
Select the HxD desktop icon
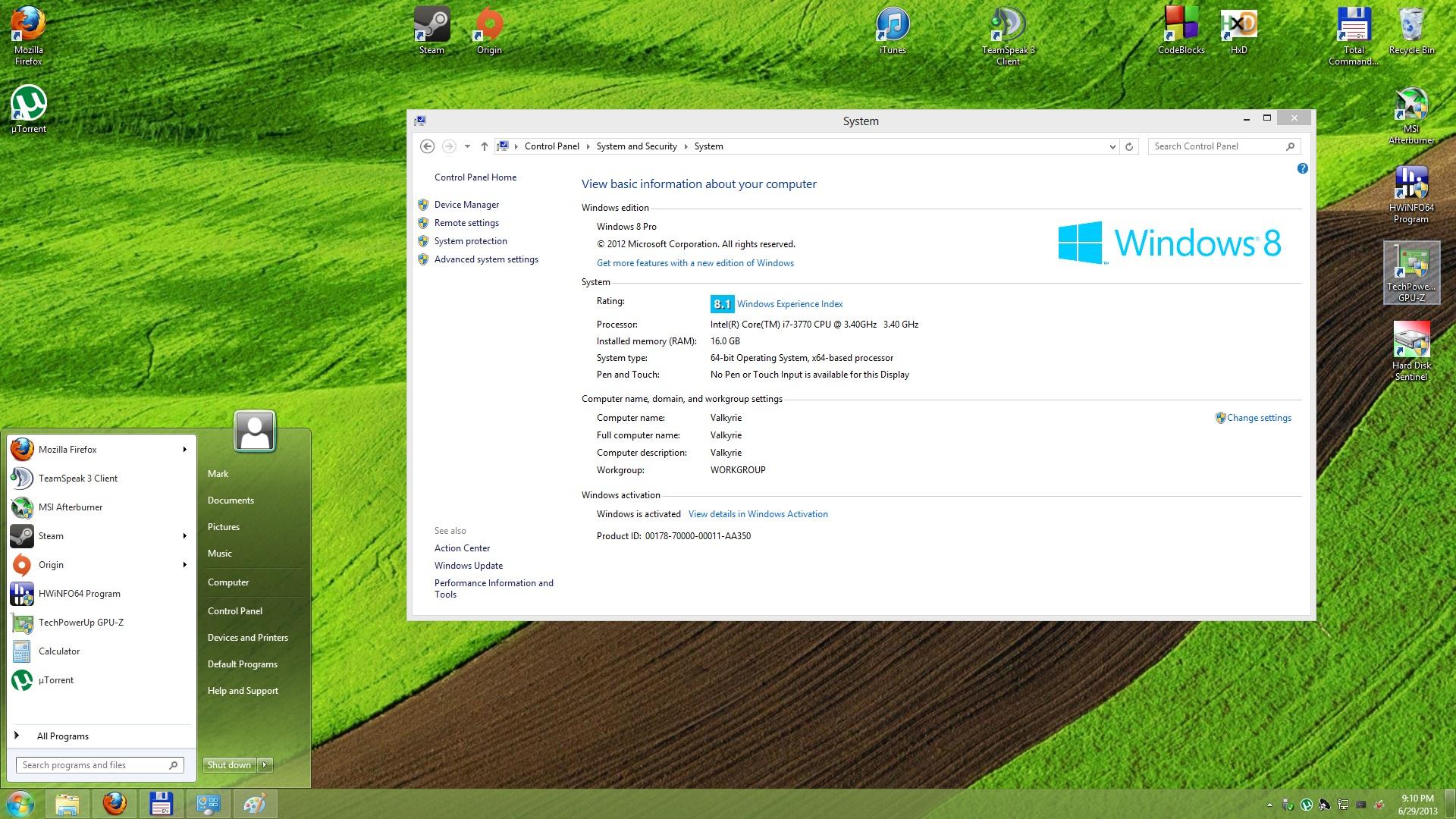(x=1238, y=31)
